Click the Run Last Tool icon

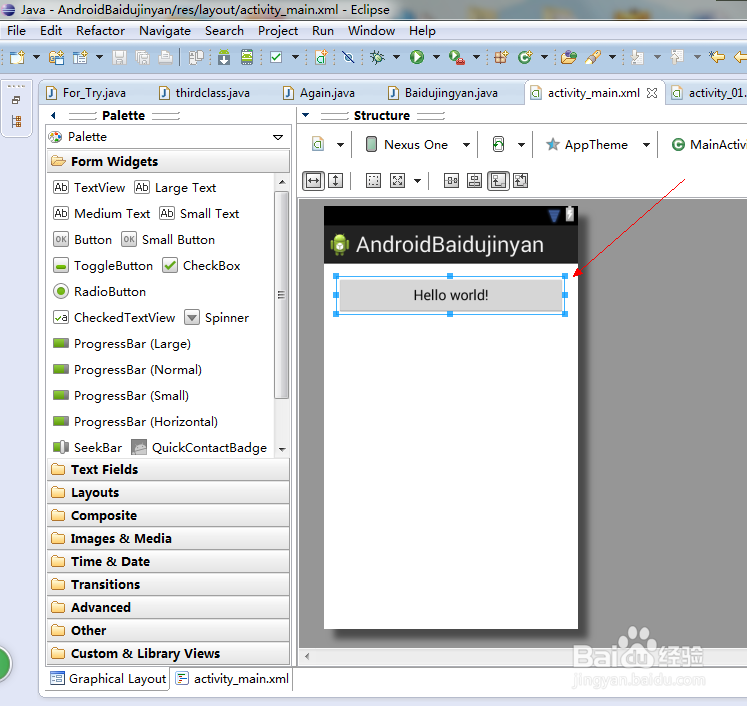click(456, 58)
